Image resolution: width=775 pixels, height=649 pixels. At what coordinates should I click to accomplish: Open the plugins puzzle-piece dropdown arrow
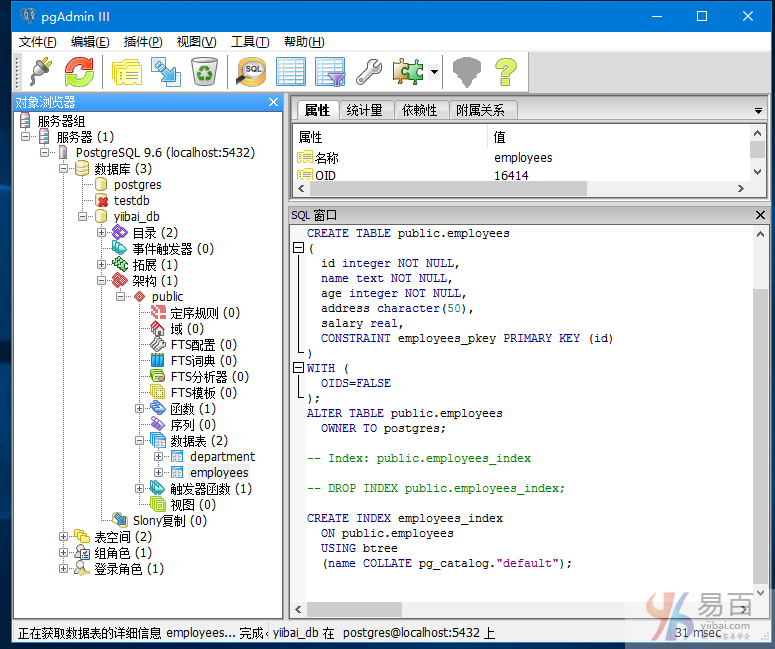[434, 72]
